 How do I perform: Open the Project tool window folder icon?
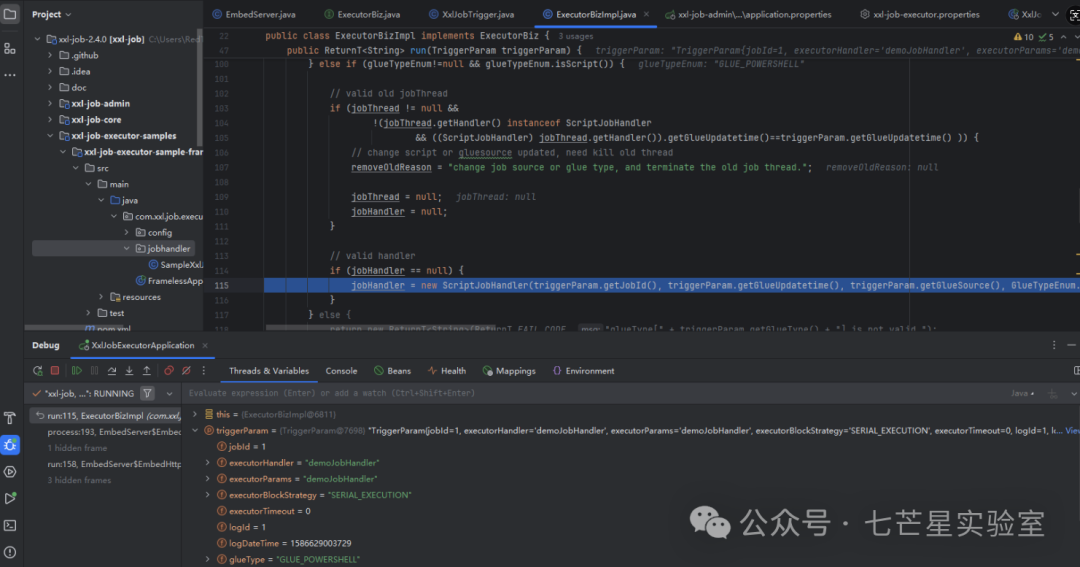pyautogui.click(x=10, y=14)
